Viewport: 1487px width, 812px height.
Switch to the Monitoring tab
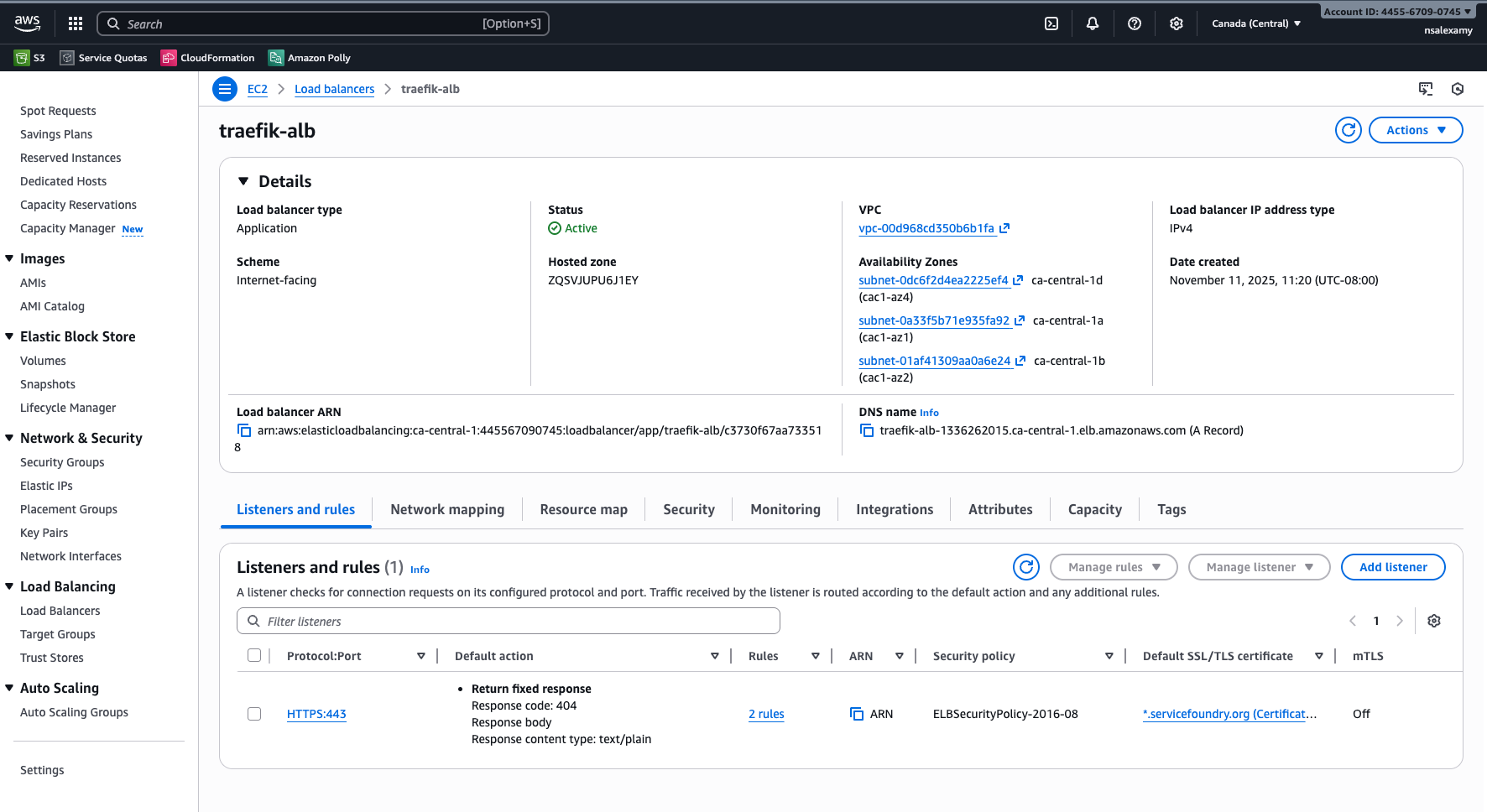pos(785,509)
